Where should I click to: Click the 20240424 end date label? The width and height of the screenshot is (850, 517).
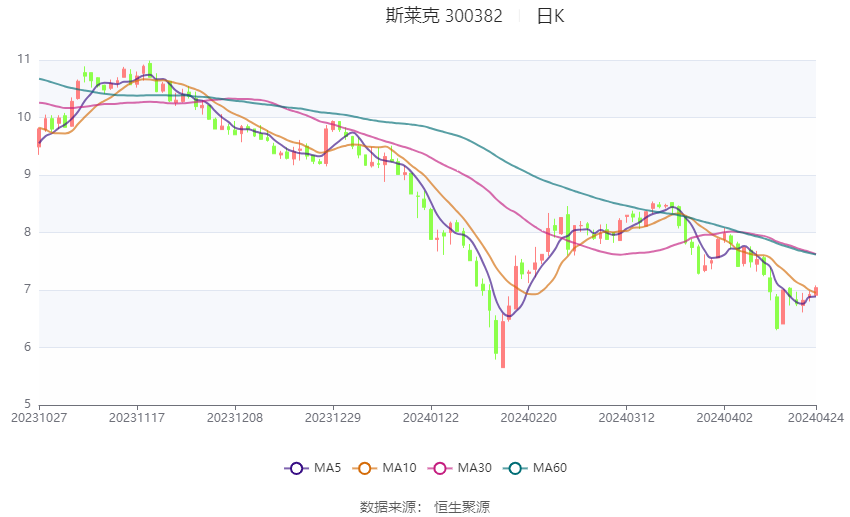(x=816, y=418)
